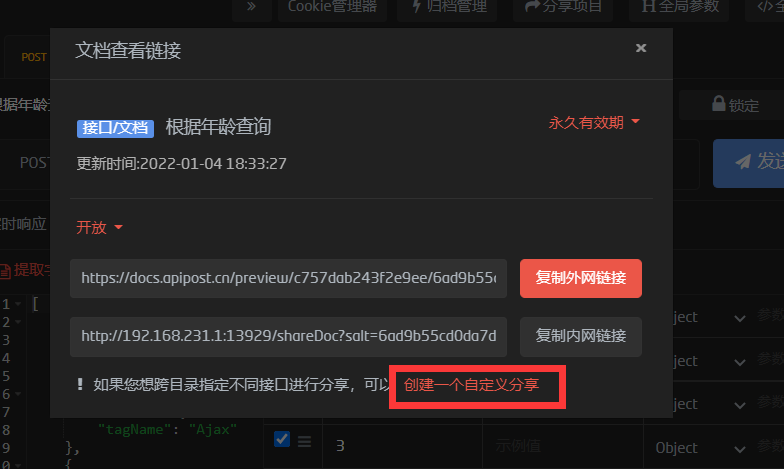
Task: Click the double-chevron expand toolbar icon
Action: [252, 6]
